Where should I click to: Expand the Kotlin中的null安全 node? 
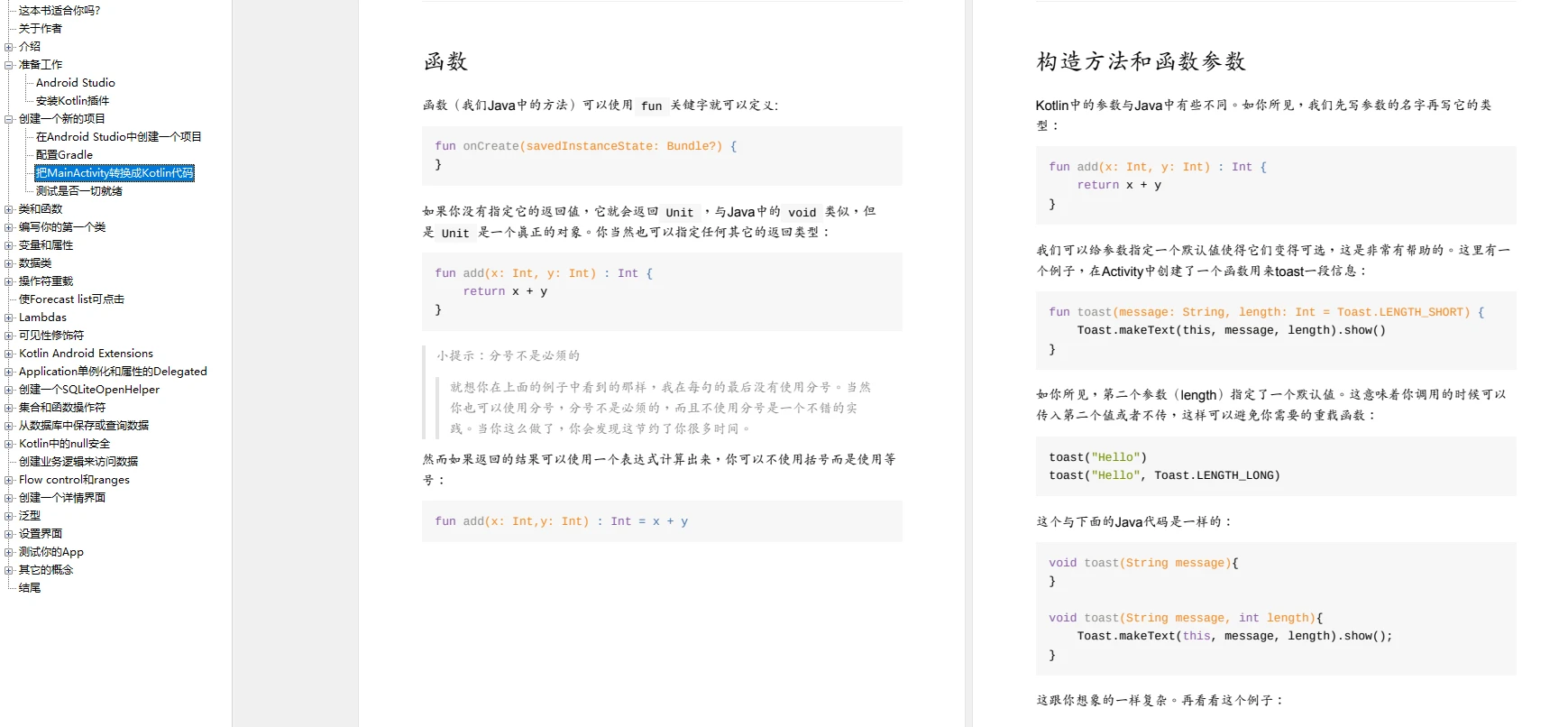9,444
